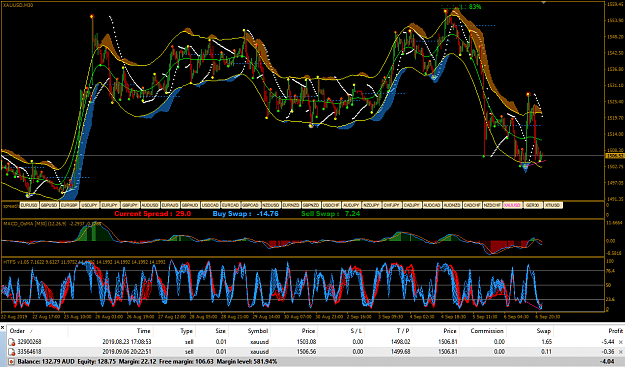Click the Current Spread : 29.0 label
This screenshot has width=625, height=367.
[153, 214]
